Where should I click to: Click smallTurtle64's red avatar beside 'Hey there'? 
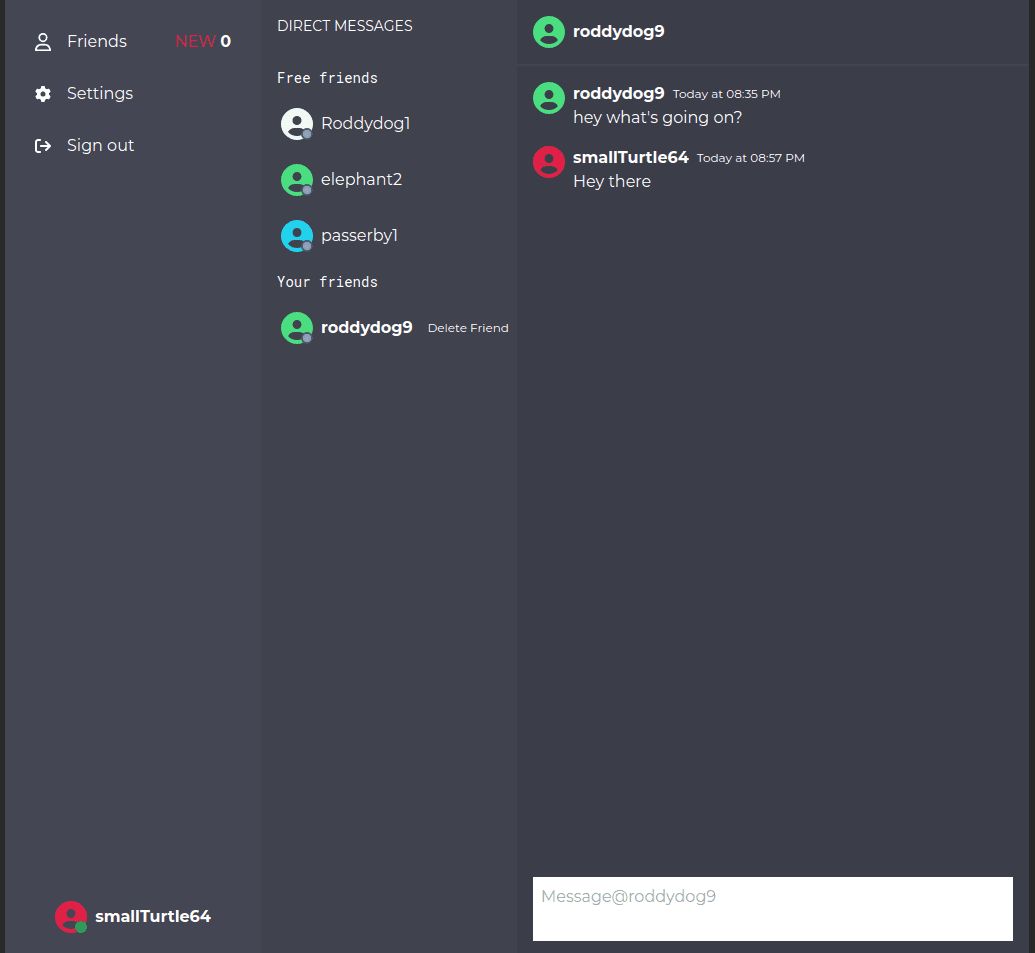tap(549, 162)
